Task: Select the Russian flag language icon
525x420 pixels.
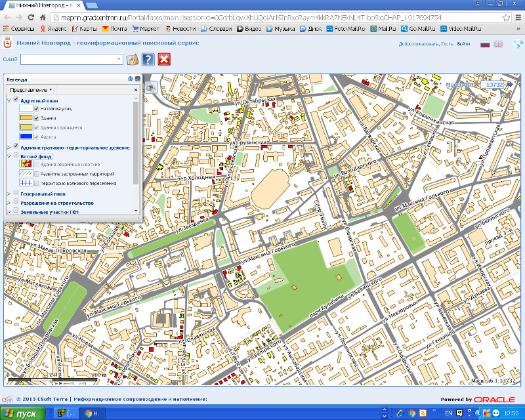Action: point(485,44)
